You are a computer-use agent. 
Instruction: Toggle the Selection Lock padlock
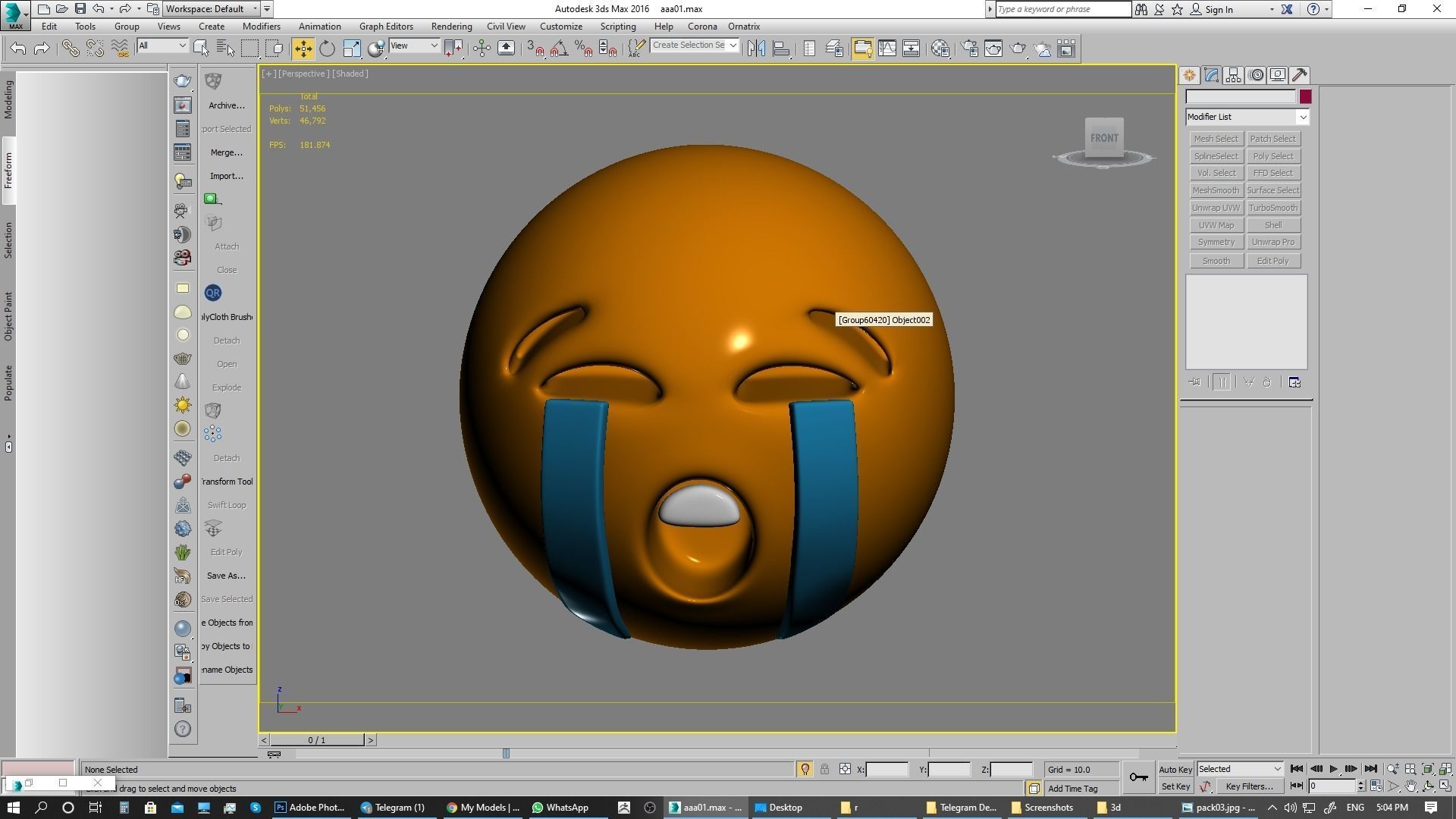click(x=824, y=769)
